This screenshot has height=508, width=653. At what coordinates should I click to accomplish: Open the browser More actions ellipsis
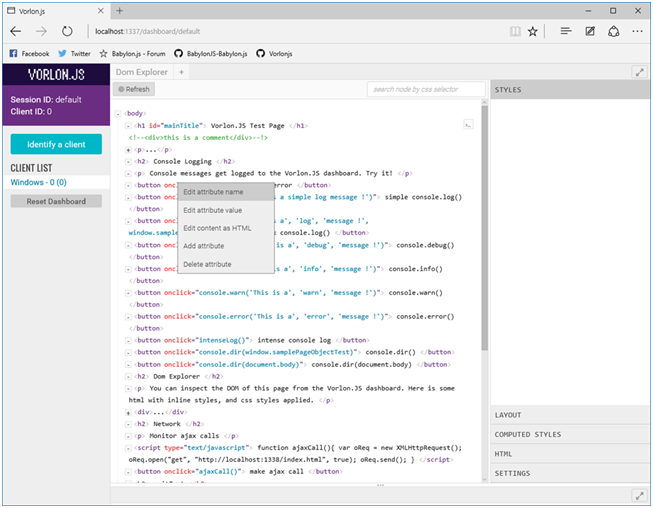(637, 31)
